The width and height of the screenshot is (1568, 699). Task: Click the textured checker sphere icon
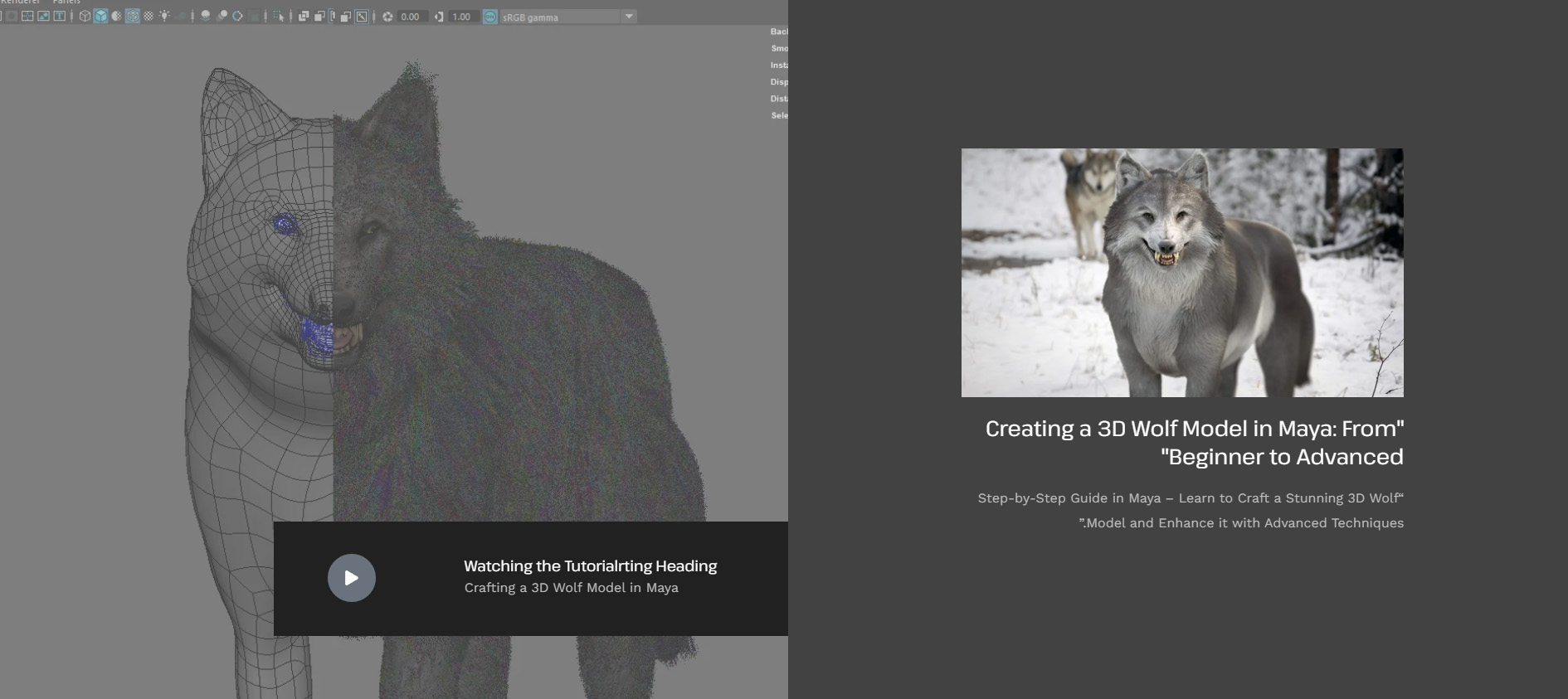[149, 17]
